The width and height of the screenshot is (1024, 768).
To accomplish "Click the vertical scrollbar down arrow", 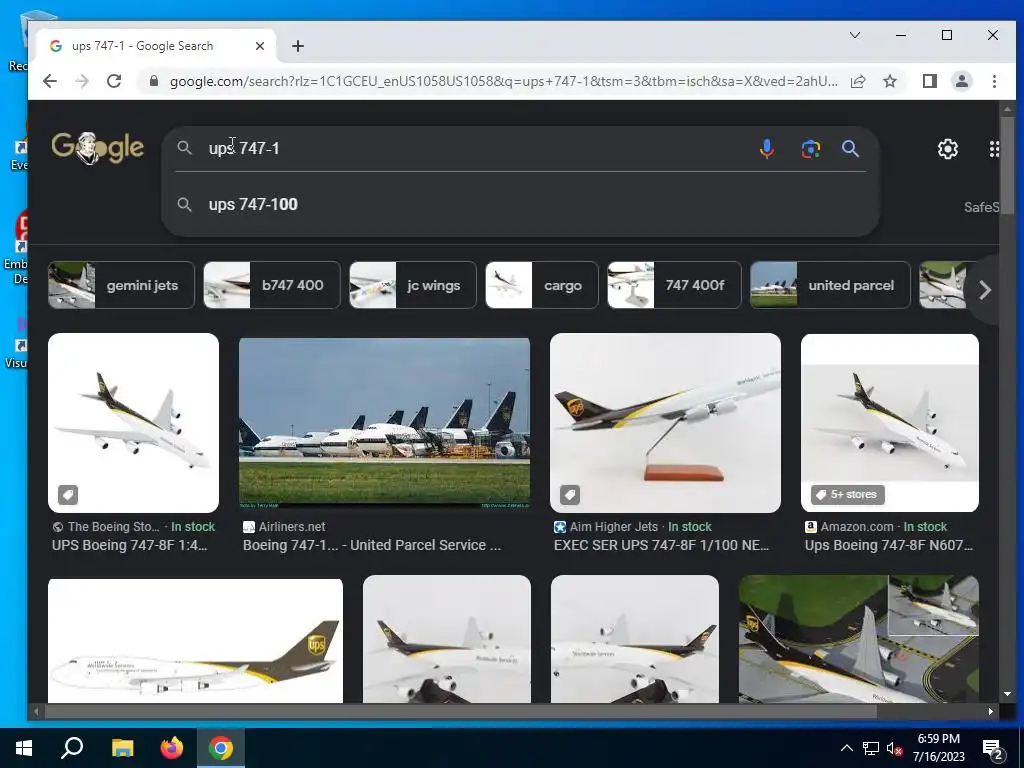I will [1007, 694].
